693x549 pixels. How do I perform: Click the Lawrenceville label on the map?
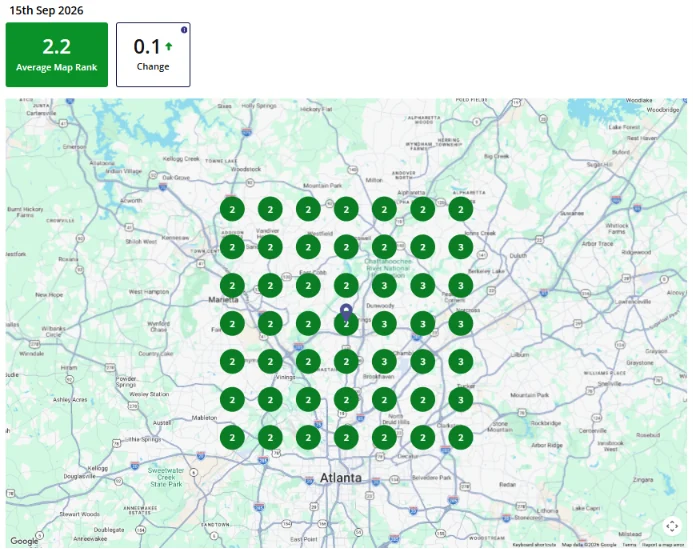tap(632, 301)
